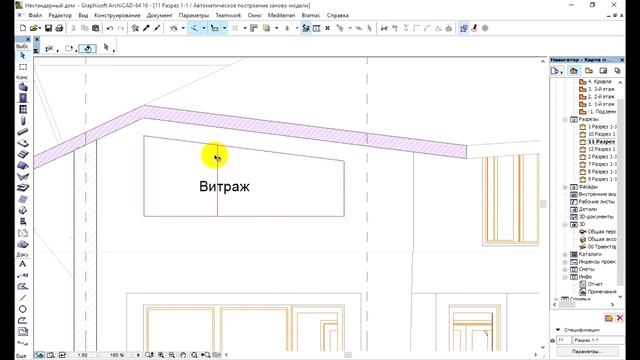Select the Wall tool in toolbox
640x360 pixels.
coord(23,87)
